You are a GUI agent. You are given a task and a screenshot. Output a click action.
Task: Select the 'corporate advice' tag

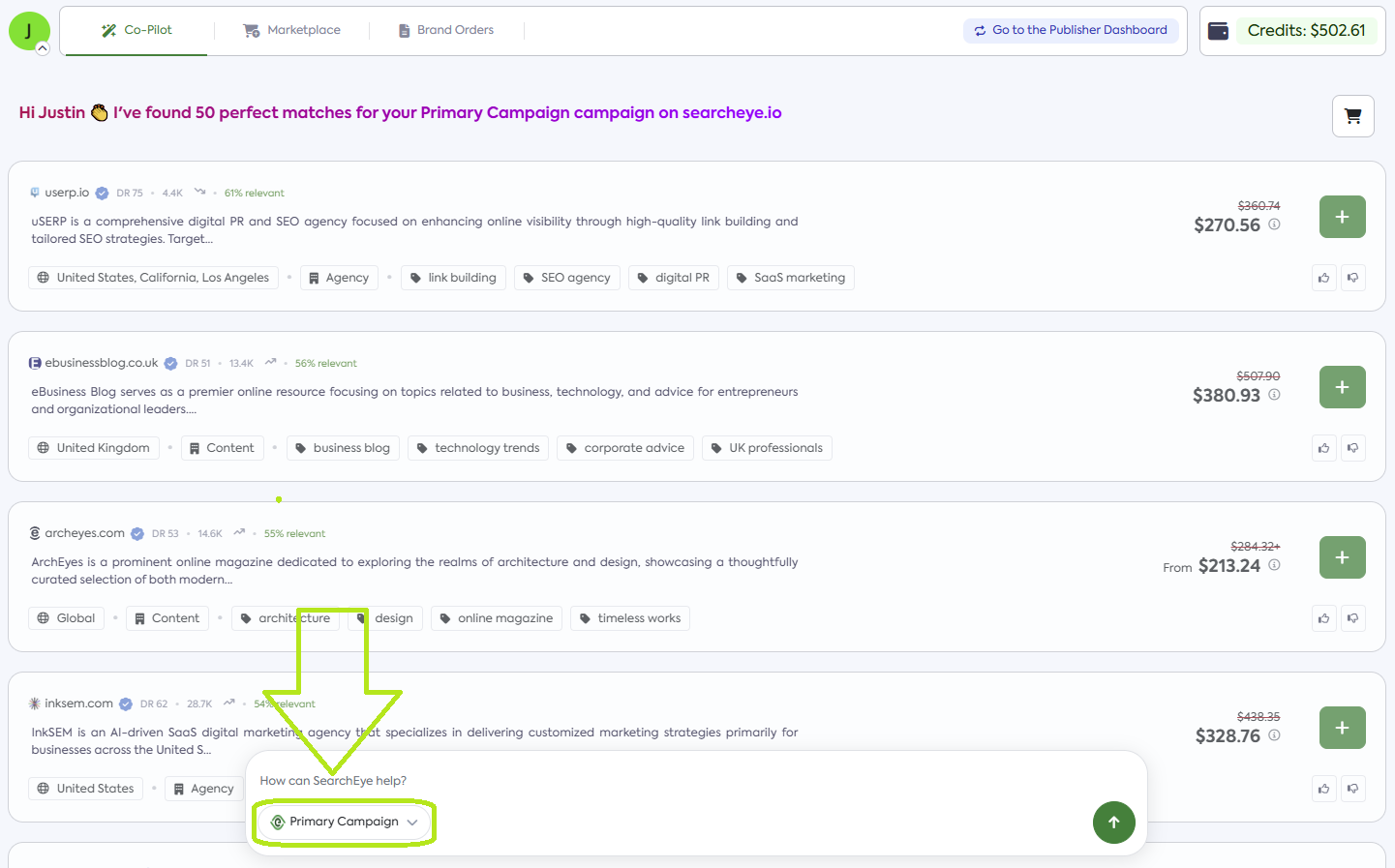(625, 448)
